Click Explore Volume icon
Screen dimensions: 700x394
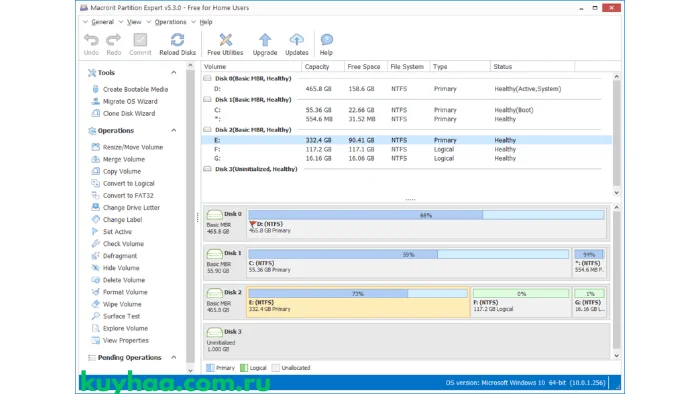[x=95, y=328]
